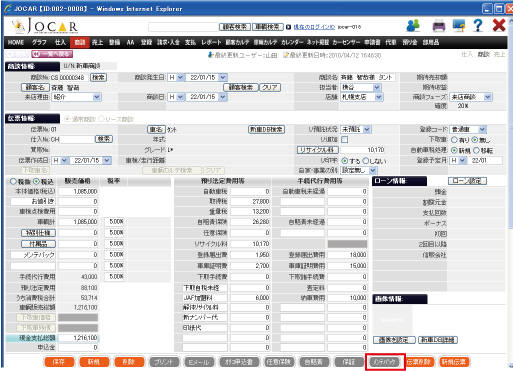Click the grey プリント button
This screenshot has width=513, height=371.
(164, 362)
